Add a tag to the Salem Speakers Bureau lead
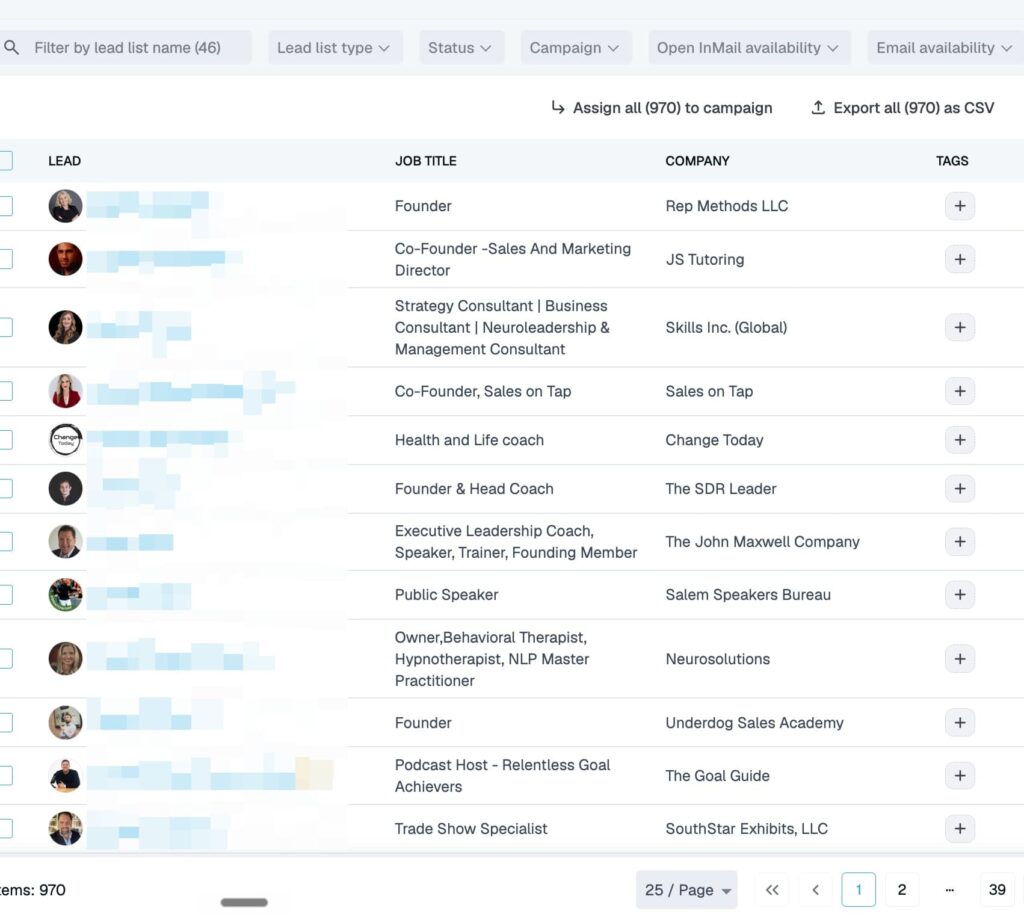 pos(959,594)
